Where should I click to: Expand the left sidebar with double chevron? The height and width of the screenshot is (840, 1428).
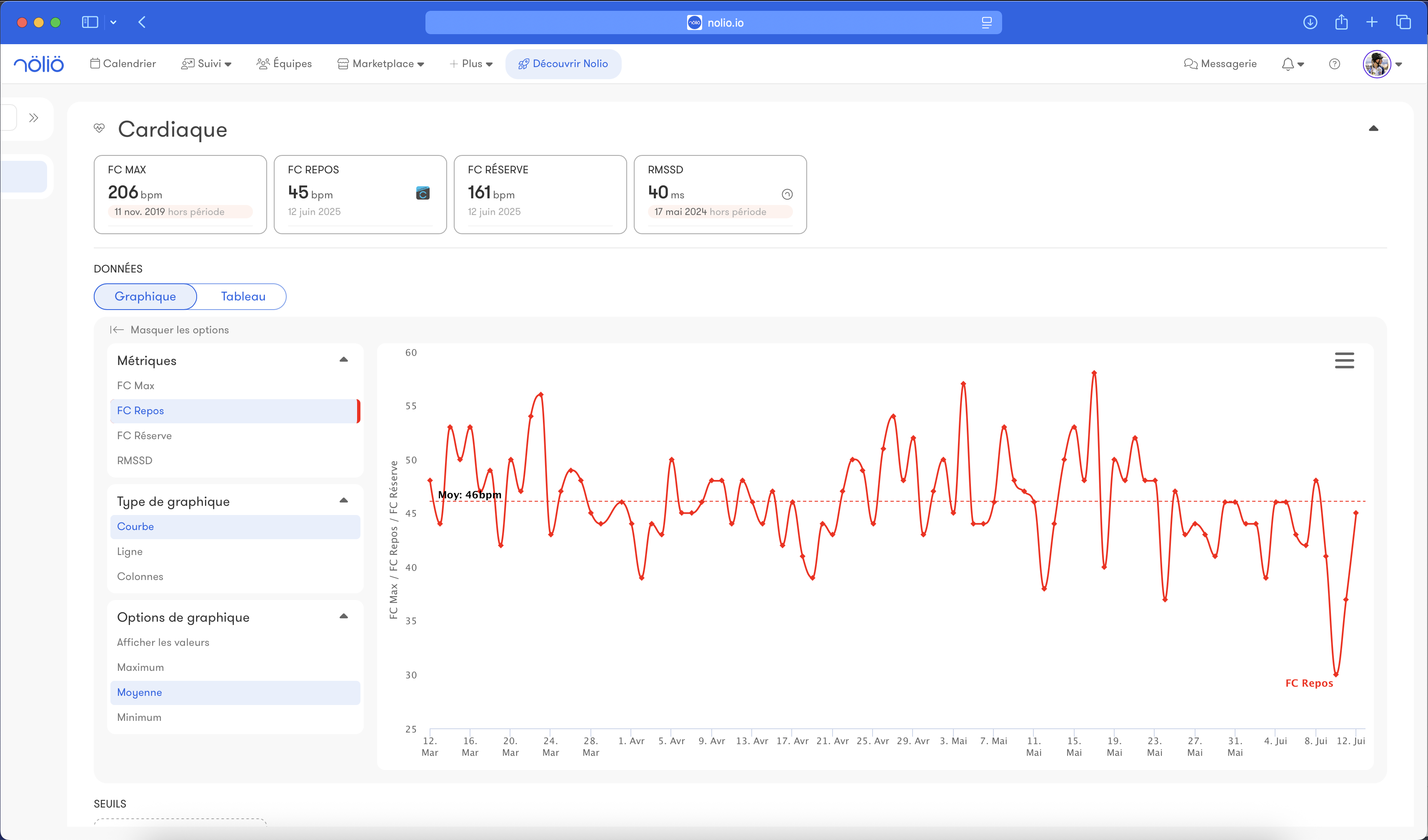tap(33, 118)
